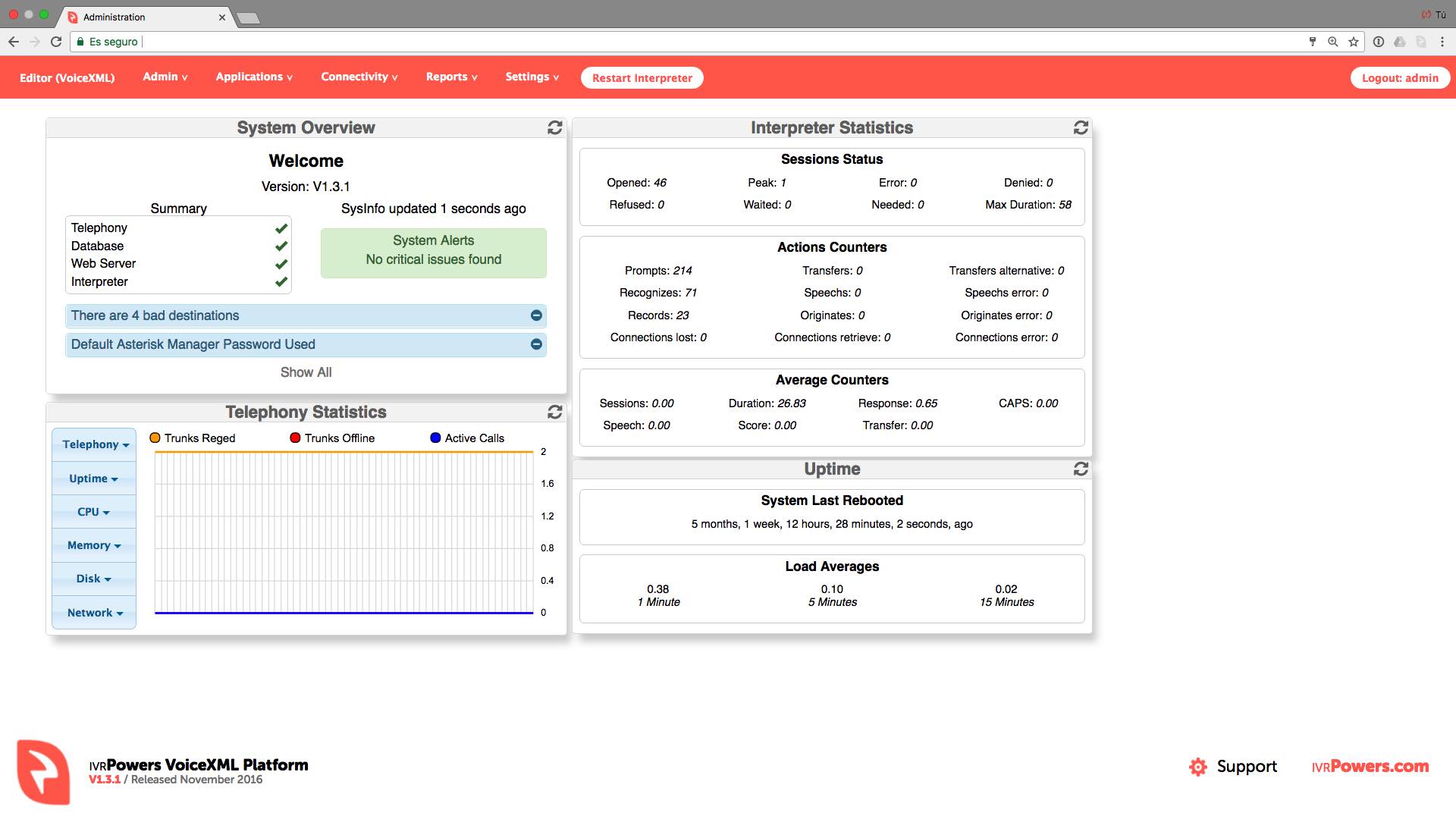This screenshot has height=819, width=1456.
Task: Bookmark page with the star icon
Action: point(1353,42)
